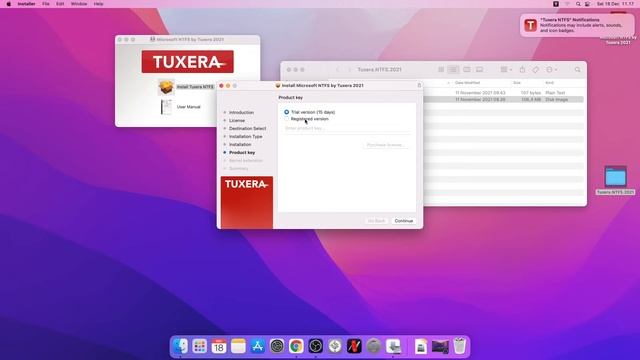Select the License step in installer sidebar
Image resolution: width=640 pixels, height=360 pixels.
[x=237, y=120]
